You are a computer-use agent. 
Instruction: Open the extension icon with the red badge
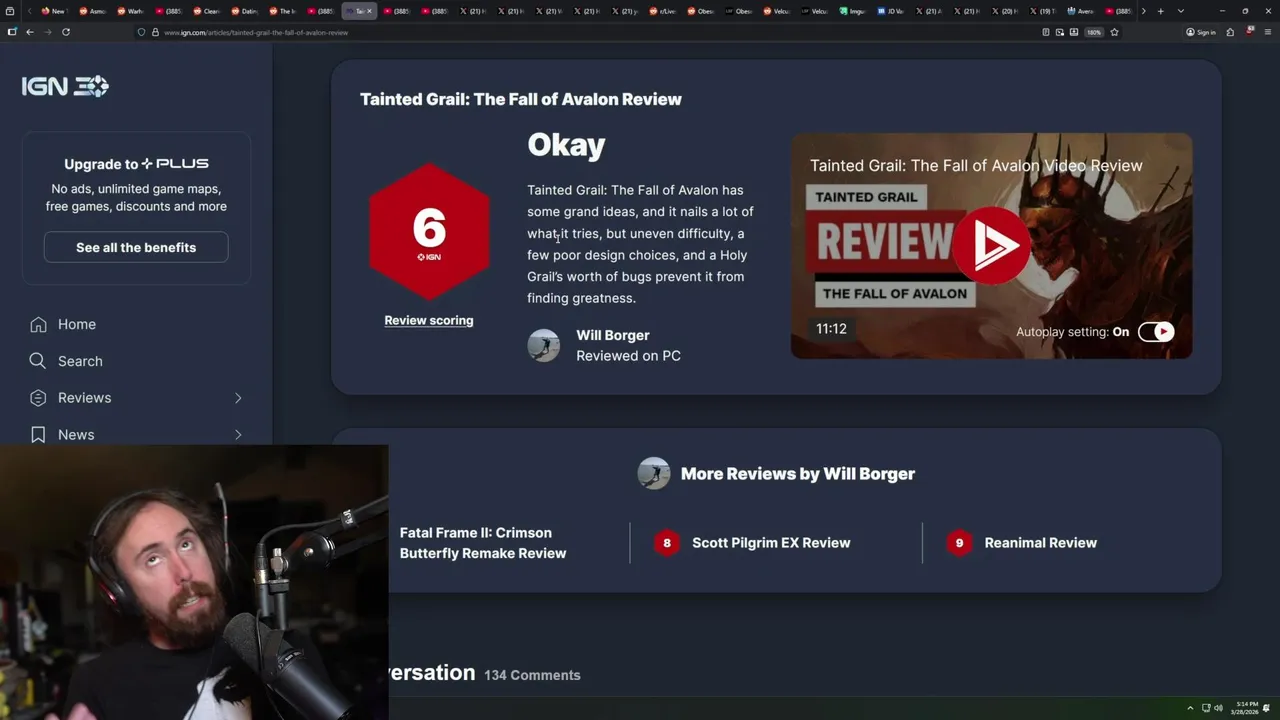pyautogui.click(x=1249, y=31)
